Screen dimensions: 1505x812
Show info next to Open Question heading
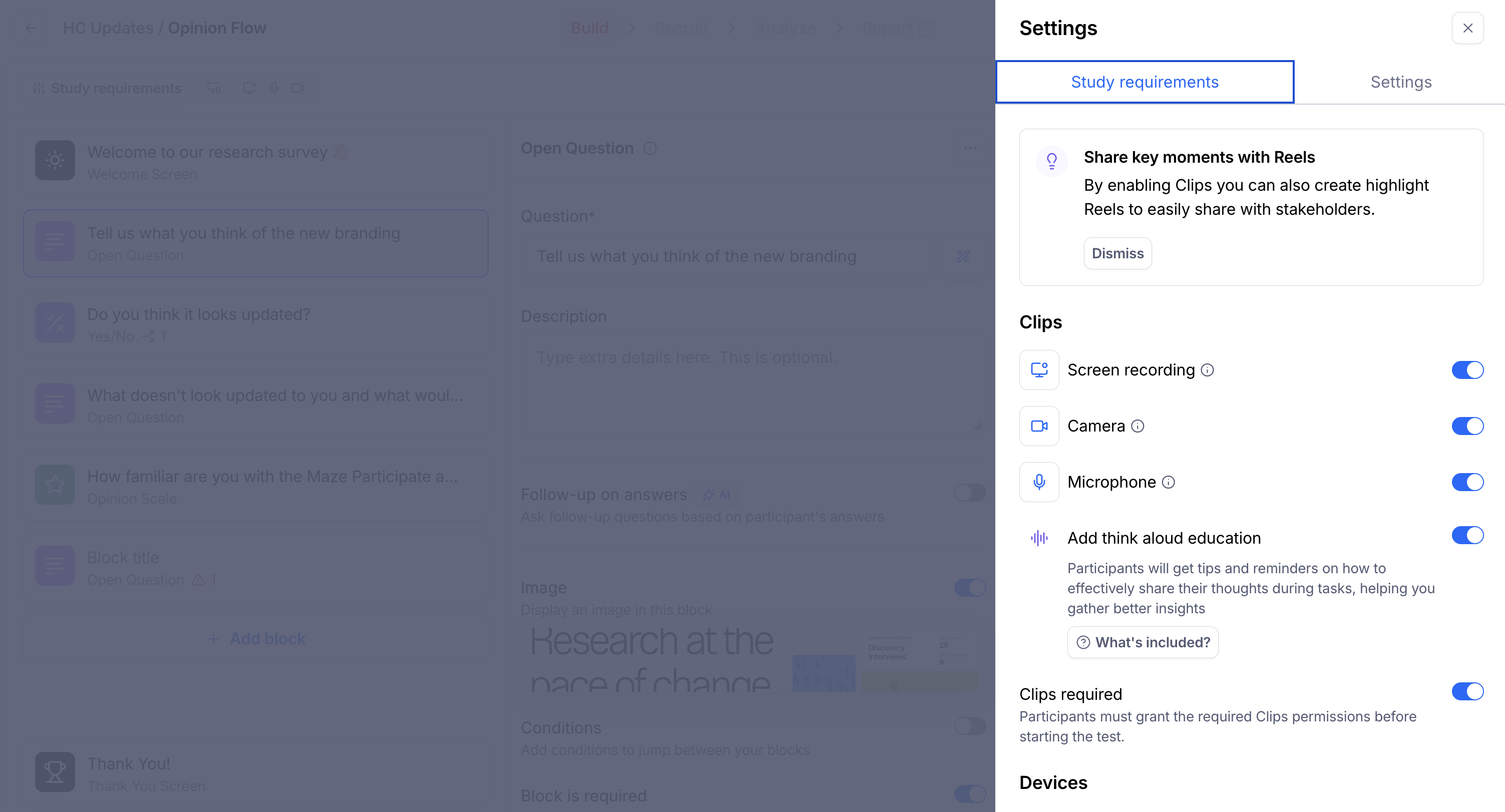tap(650, 148)
